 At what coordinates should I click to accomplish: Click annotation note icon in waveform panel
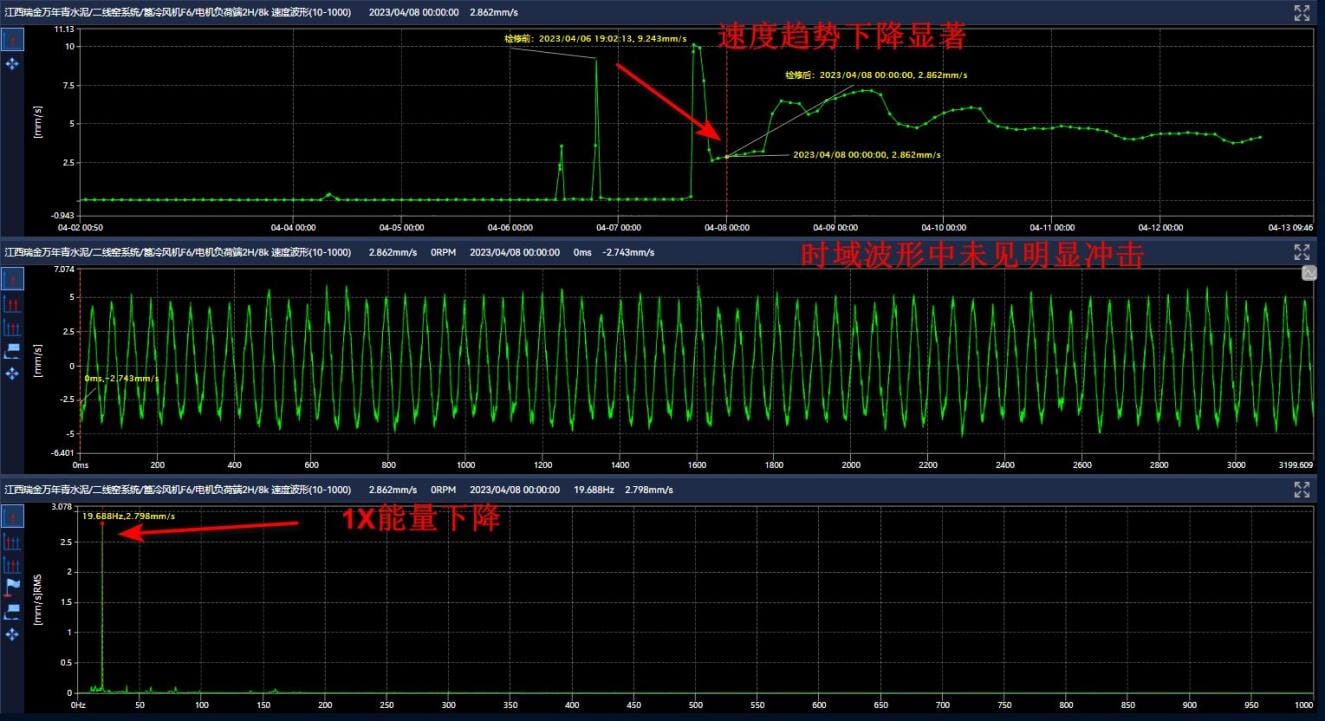13,349
